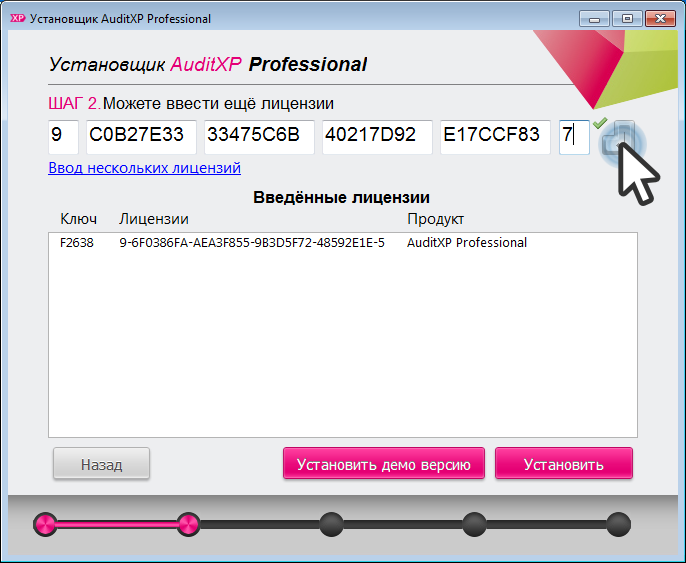Click the fifth, final step marker

tap(618, 524)
